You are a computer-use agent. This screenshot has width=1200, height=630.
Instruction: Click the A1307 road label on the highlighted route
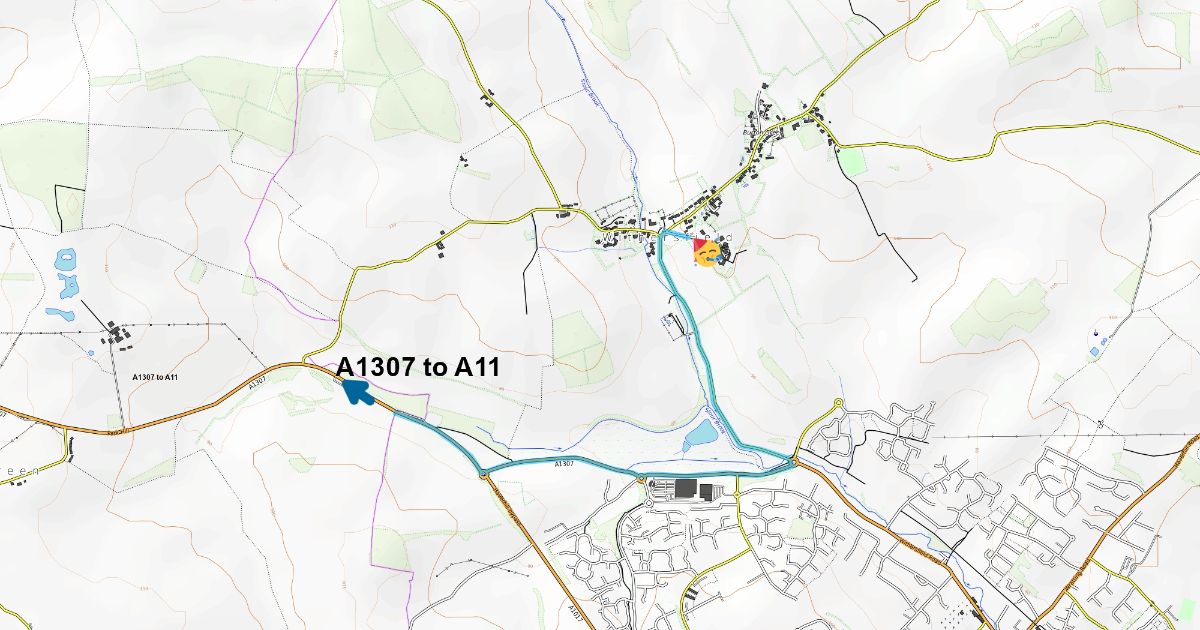pyautogui.click(x=564, y=463)
